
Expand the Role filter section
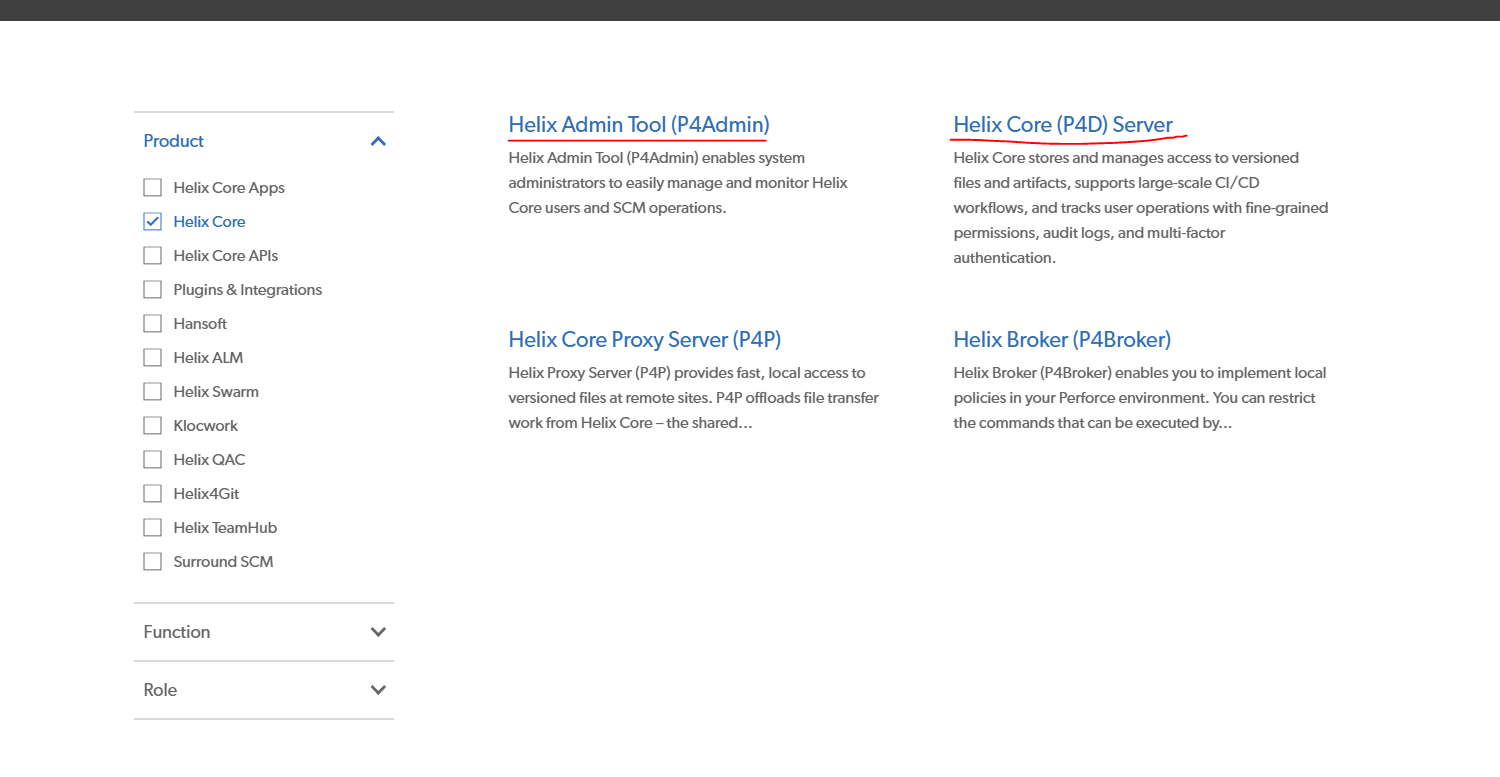(264, 690)
